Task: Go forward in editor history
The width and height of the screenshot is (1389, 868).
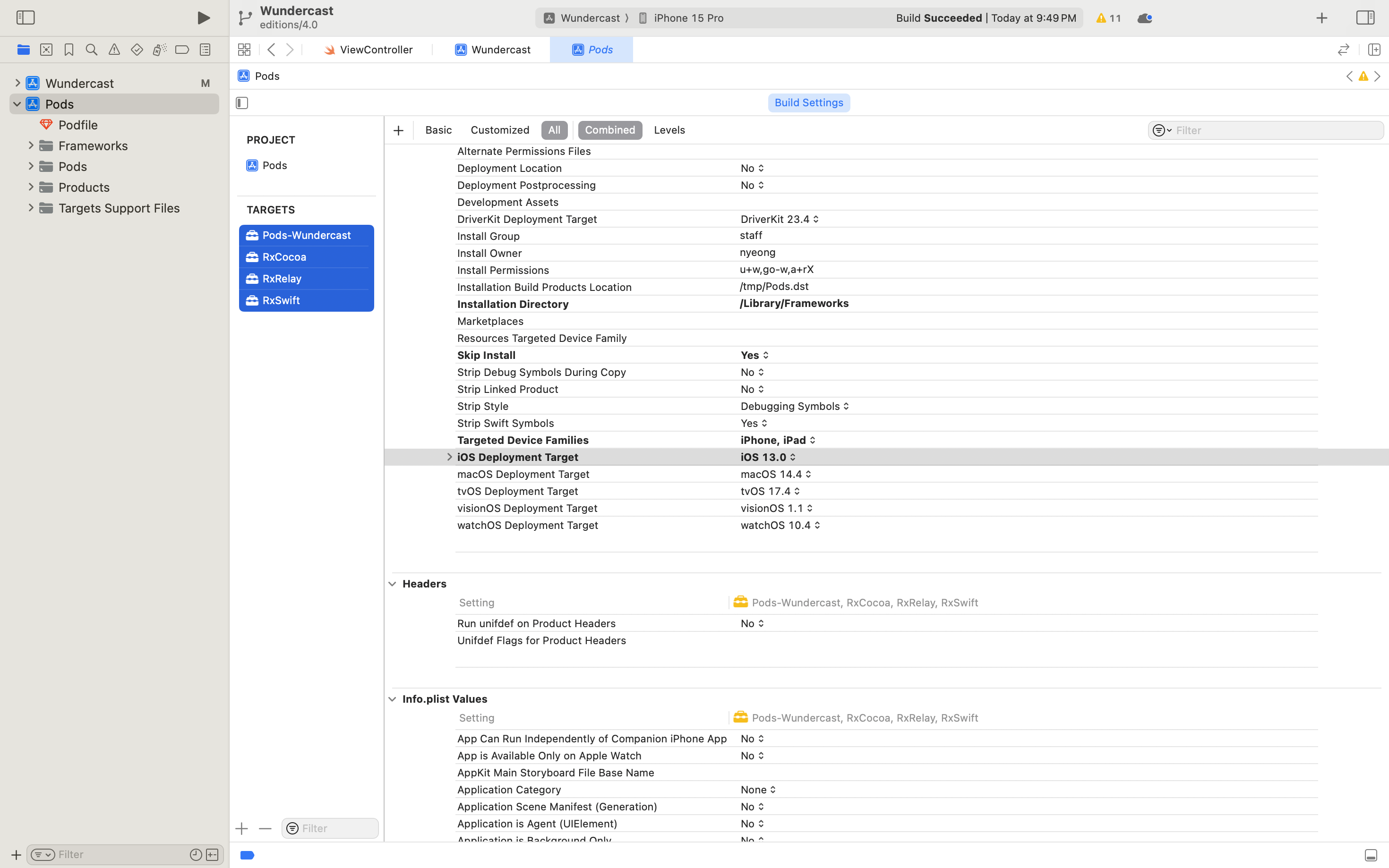Action: point(290,50)
